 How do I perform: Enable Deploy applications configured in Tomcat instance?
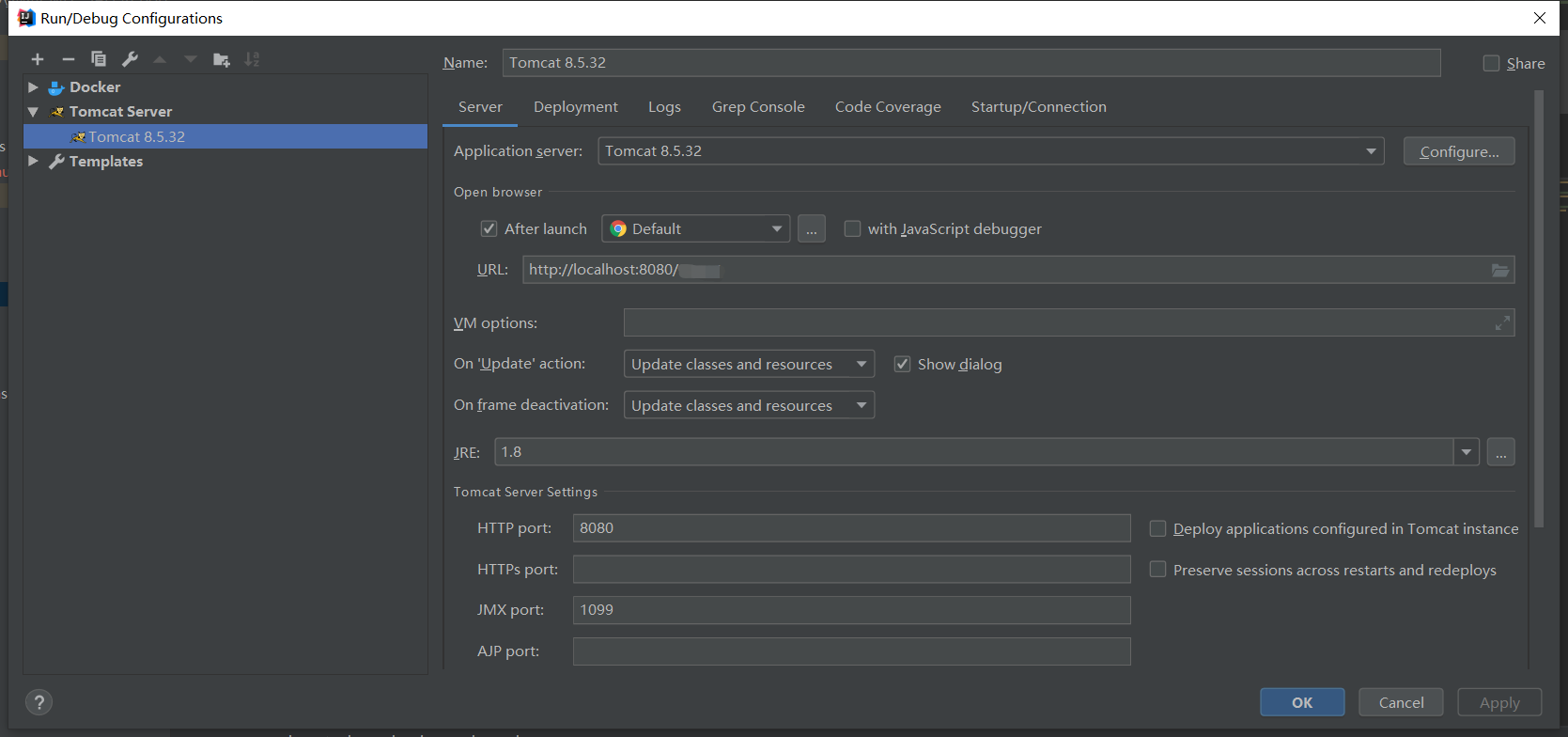1157,528
